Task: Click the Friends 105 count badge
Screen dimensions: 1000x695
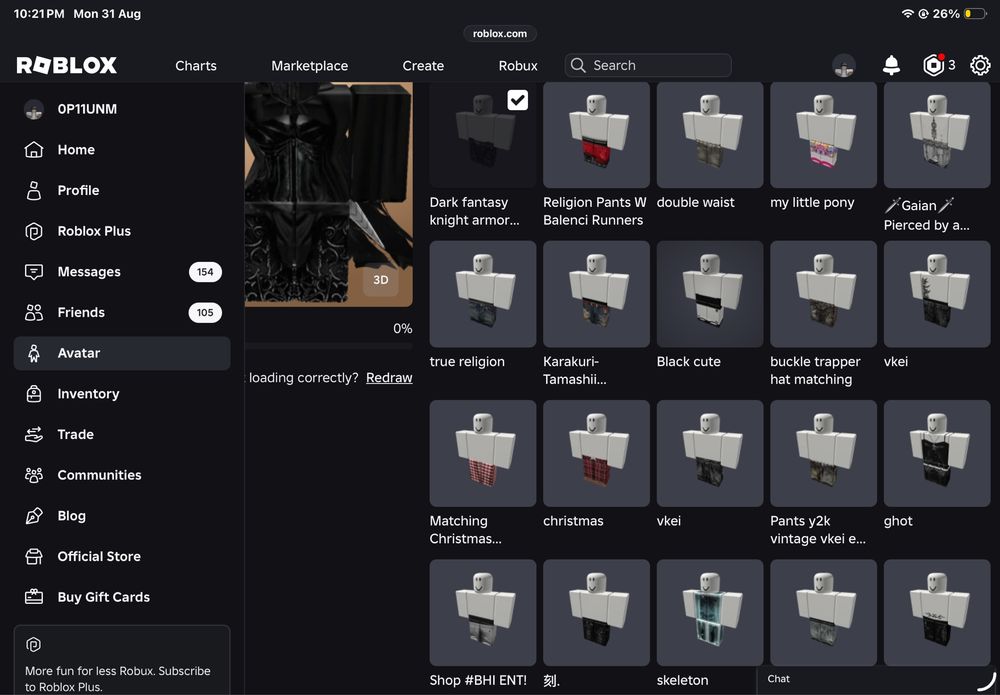Action: point(205,312)
